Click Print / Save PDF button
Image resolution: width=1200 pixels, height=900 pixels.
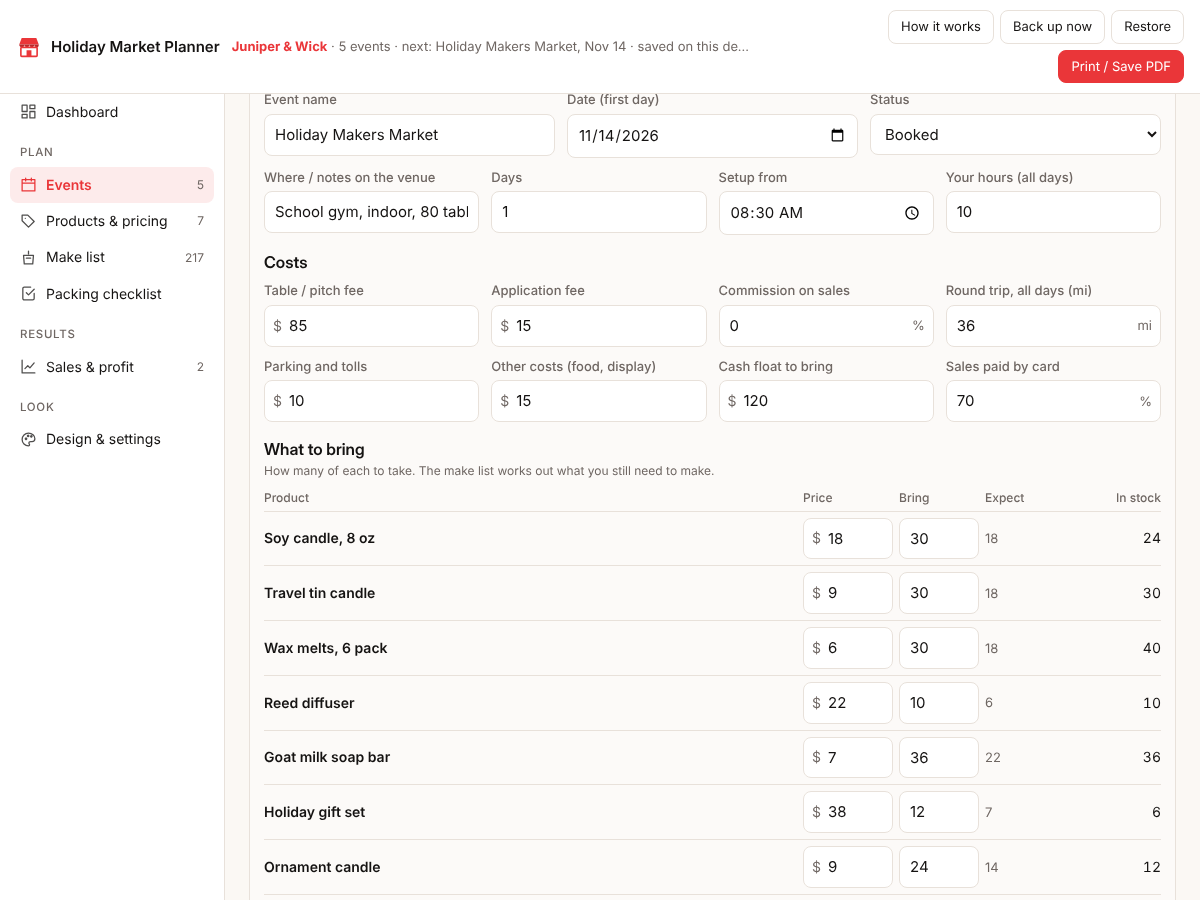point(1121,67)
